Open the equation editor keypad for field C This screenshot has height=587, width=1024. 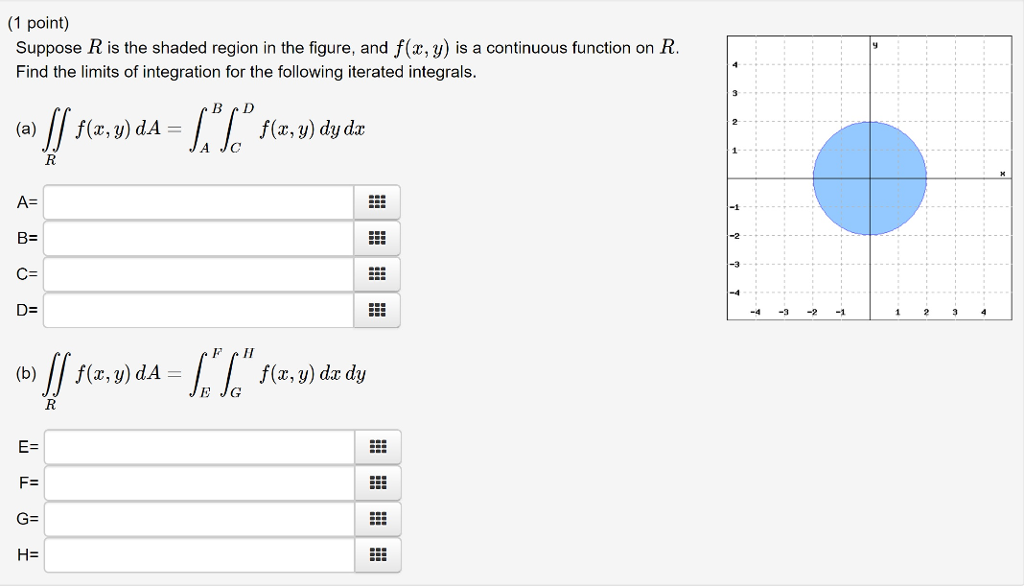[x=377, y=274]
